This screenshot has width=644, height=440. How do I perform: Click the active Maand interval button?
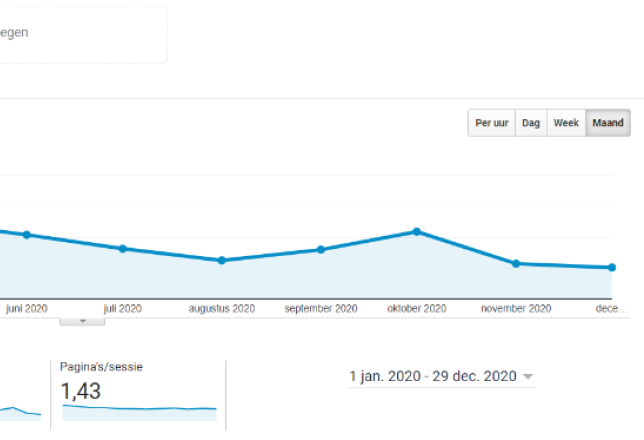click(608, 123)
